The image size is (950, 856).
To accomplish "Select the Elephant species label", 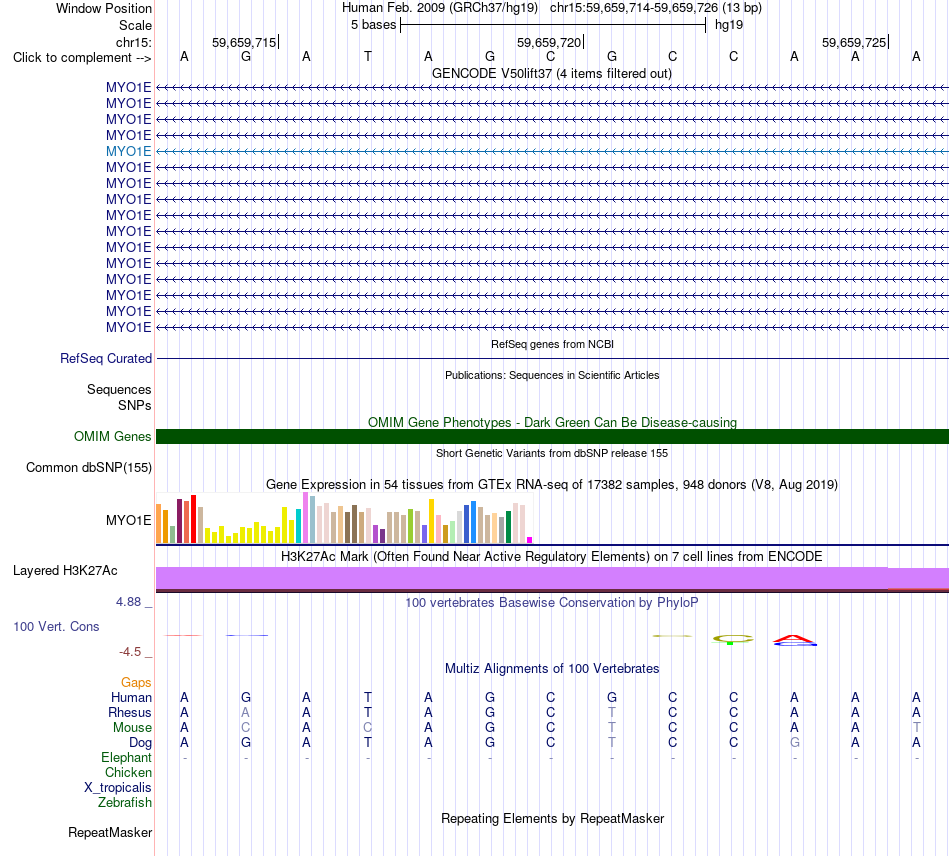I will click(126, 758).
